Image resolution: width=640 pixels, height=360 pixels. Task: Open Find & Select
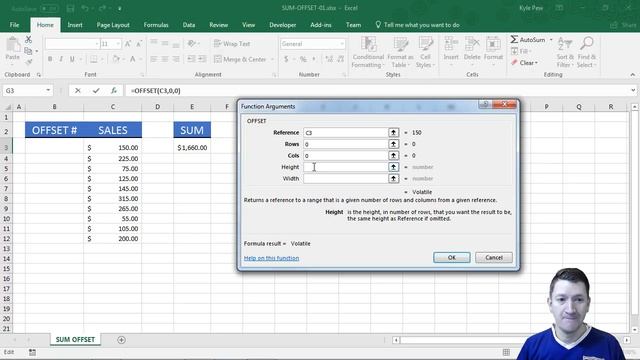point(587,52)
